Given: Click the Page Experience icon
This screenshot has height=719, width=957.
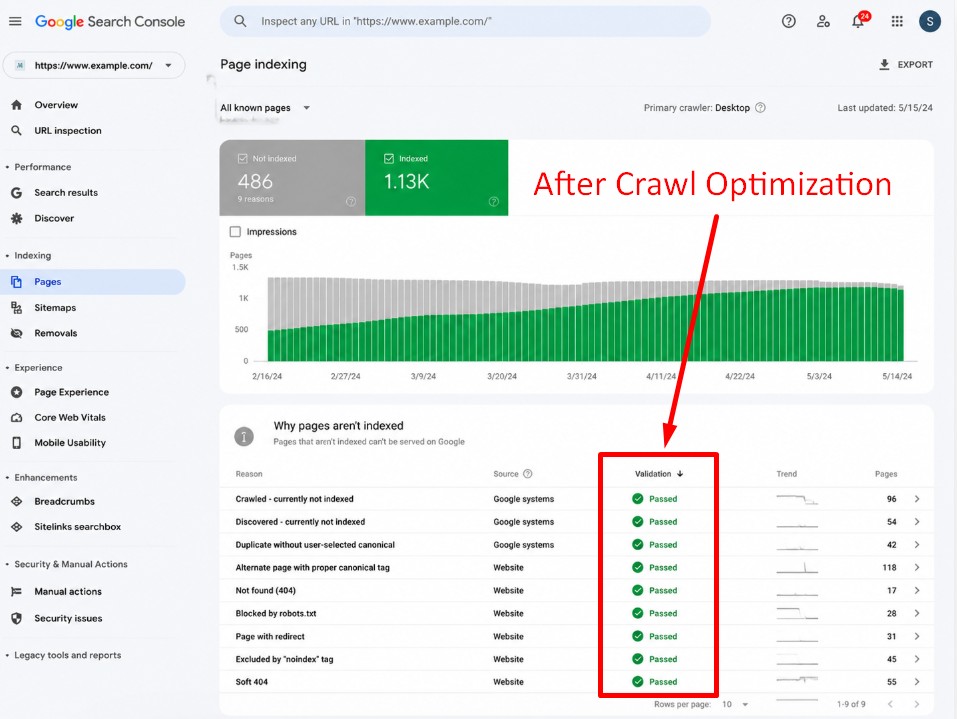Looking at the screenshot, I should tap(16, 392).
